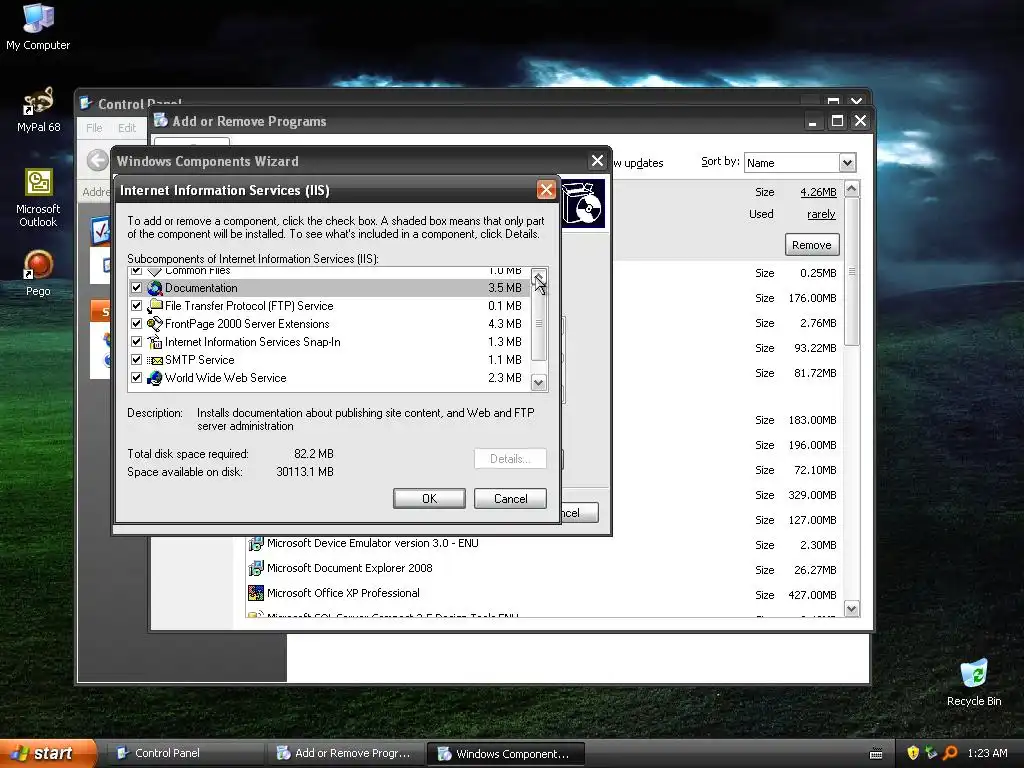
Task: Uncheck File Transfer Protocol (FTP) Service
Action: pos(136,306)
